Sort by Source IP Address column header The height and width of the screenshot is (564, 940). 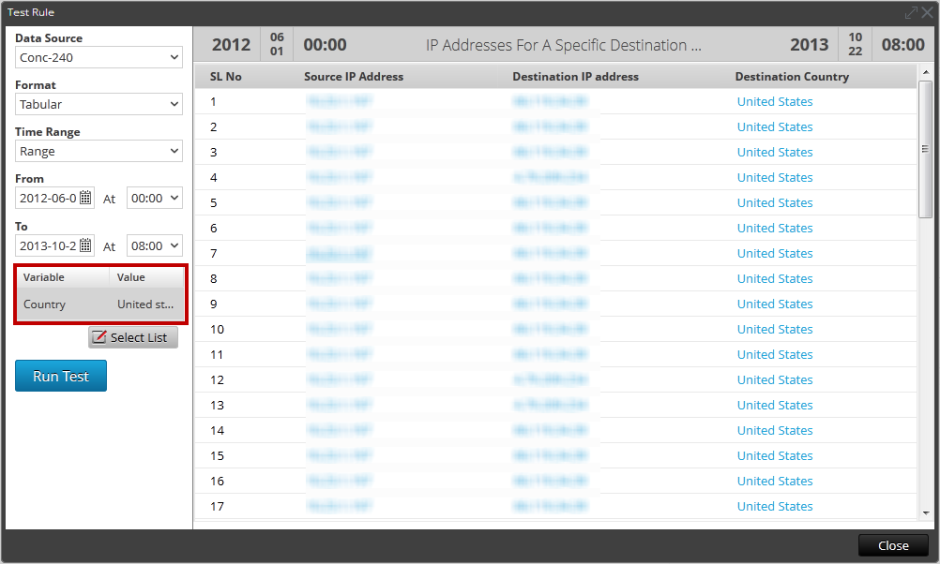354,77
